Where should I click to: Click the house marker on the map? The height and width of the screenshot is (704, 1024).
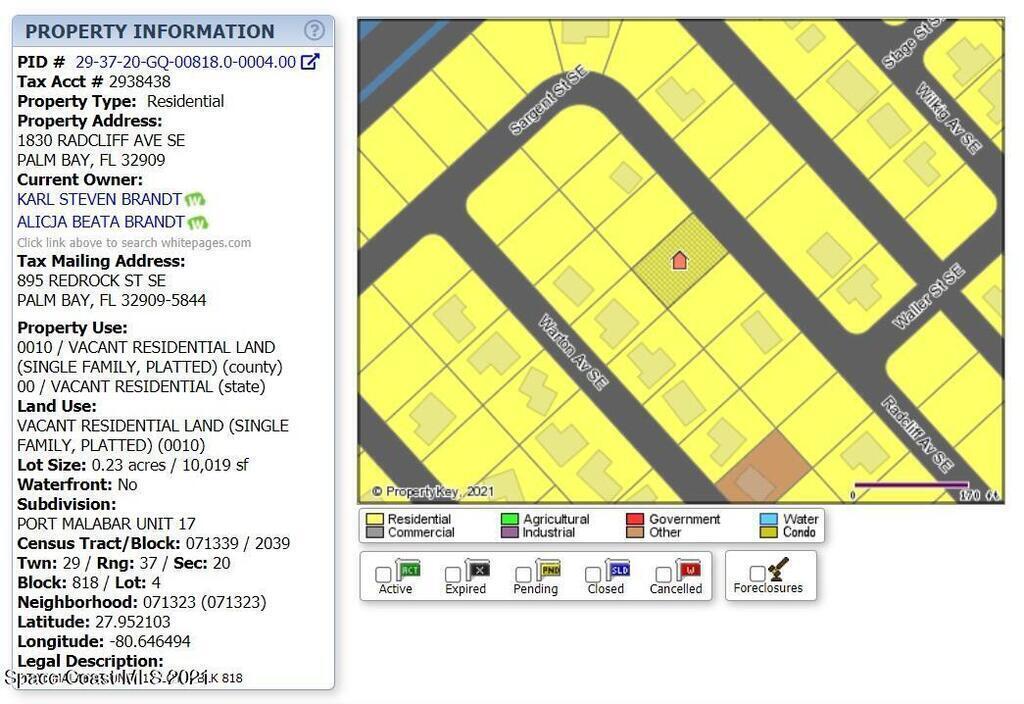(x=679, y=261)
